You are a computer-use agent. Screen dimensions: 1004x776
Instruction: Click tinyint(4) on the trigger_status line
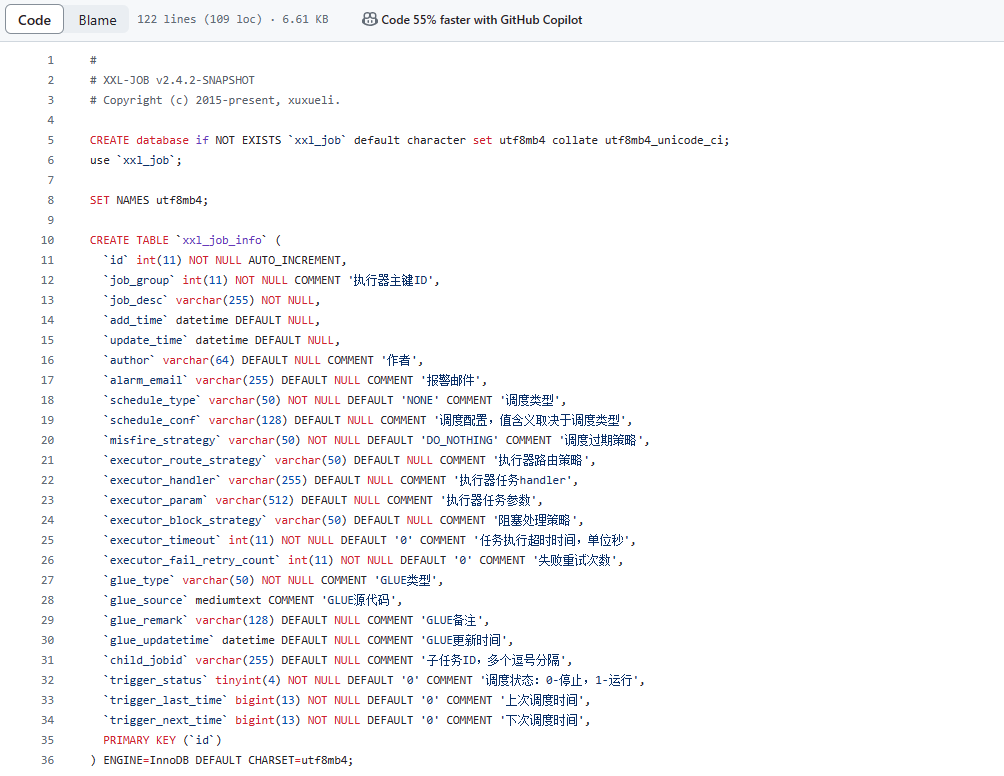248,680
